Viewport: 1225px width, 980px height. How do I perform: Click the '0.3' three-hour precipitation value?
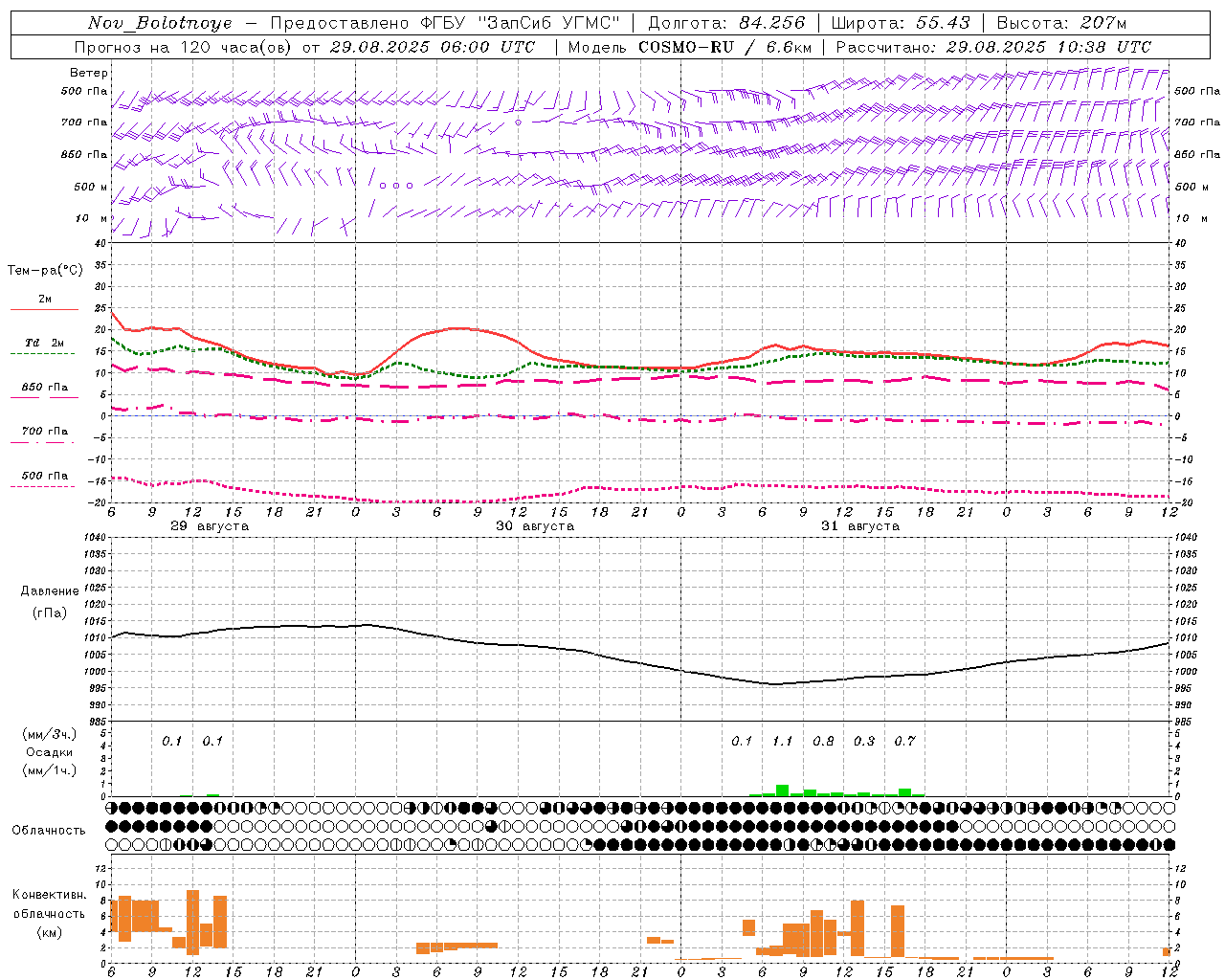point(864,741)
